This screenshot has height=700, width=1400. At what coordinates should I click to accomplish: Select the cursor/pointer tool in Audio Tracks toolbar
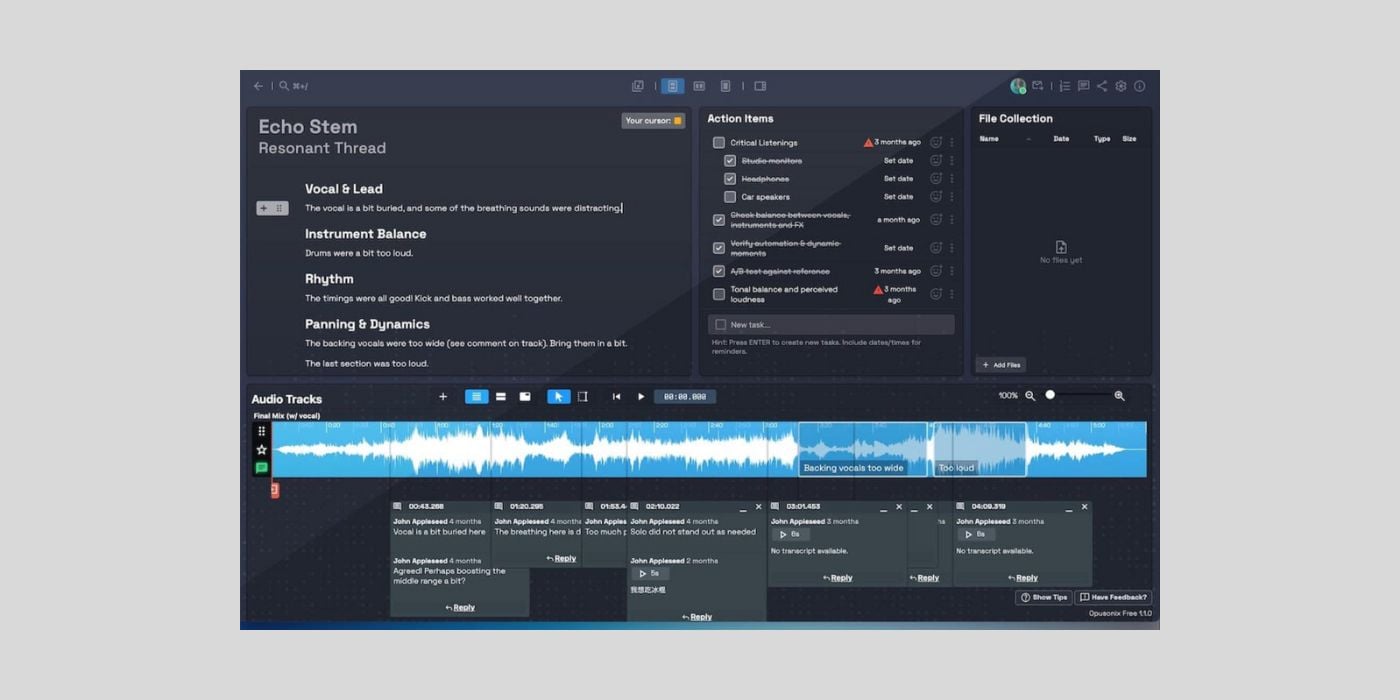(x=559, y=396)
